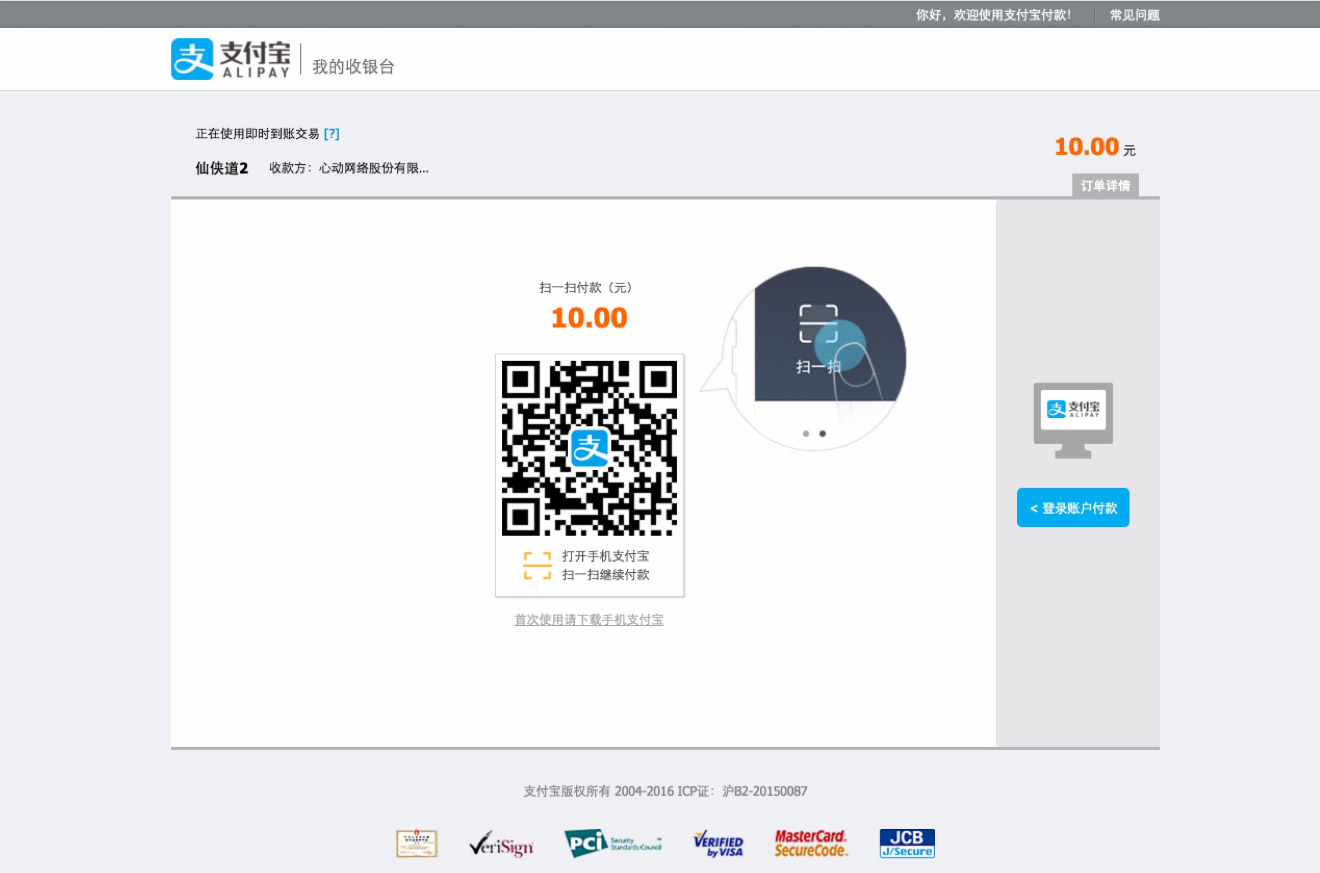The height and width of the screenshot is (873, 1320).
Task: Click the QR code for scan payment
Action: click(589, 448)
